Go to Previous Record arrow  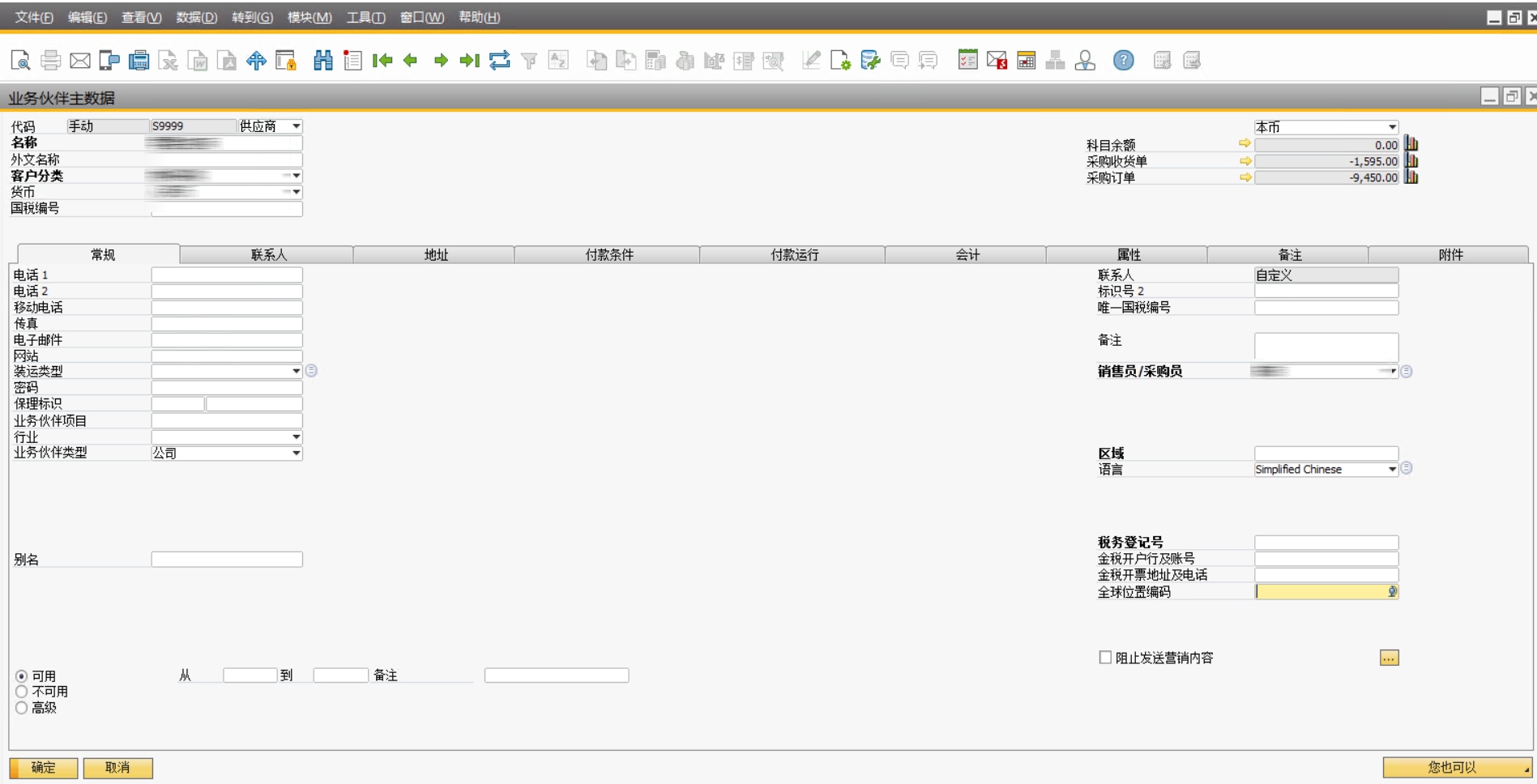coord(411,60)
